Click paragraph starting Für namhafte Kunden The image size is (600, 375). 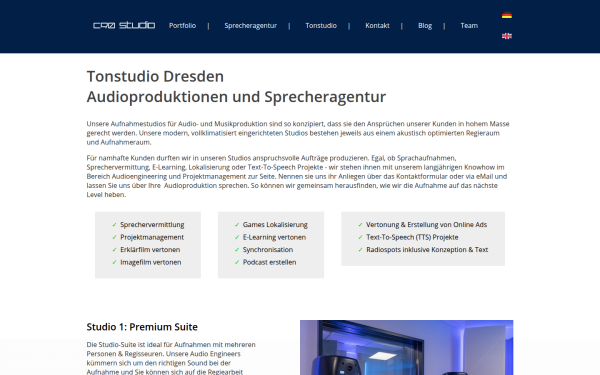[x=297, y=176]
